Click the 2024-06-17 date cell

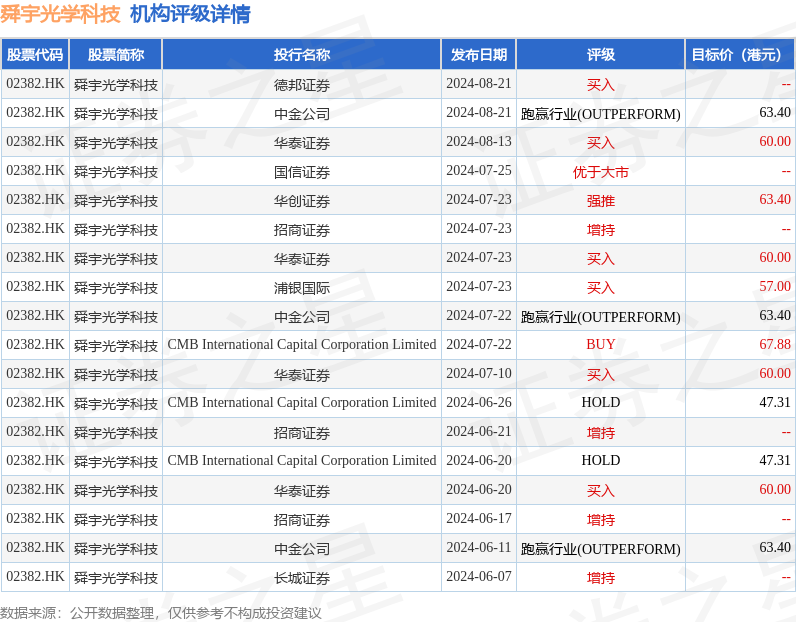(479, 518)
